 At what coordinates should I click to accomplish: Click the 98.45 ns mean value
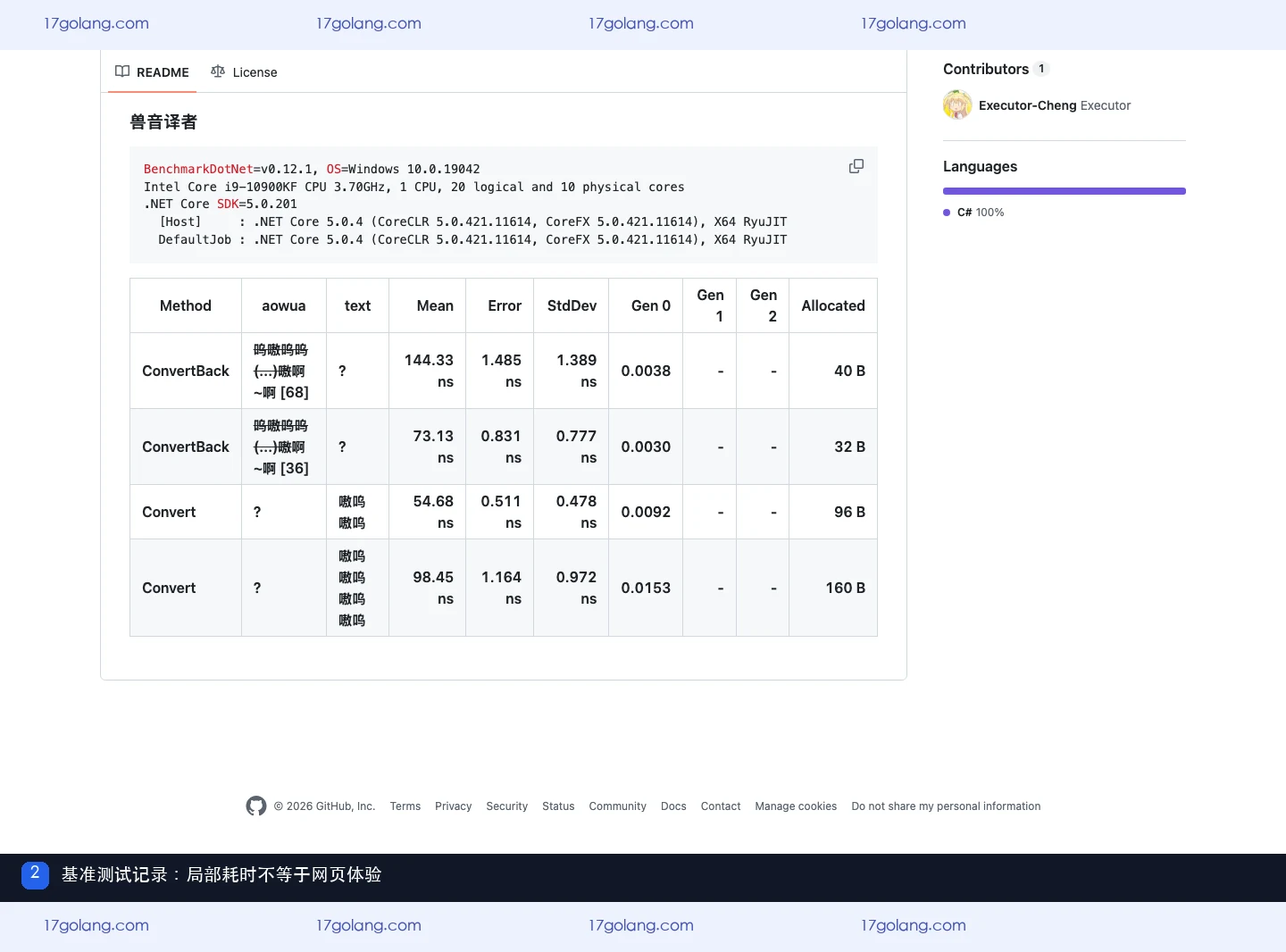pyautogui.click(x=433, y=588)
